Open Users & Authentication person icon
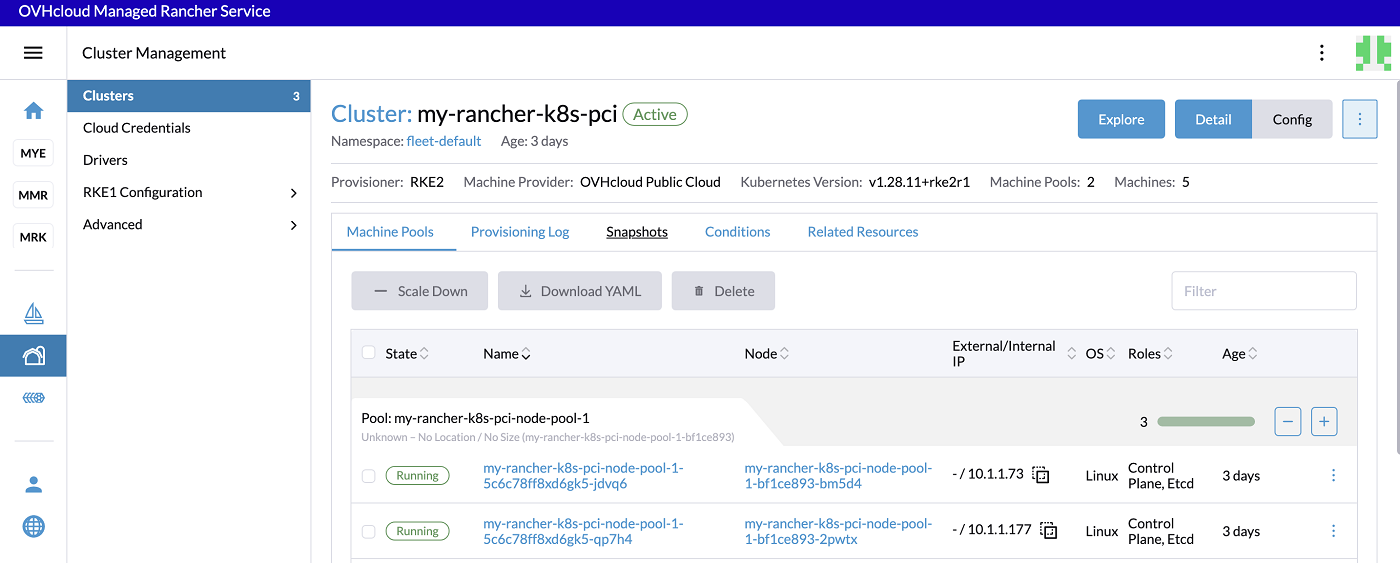Viewport: 1400px width, 563px height. (x=33, y=485)
